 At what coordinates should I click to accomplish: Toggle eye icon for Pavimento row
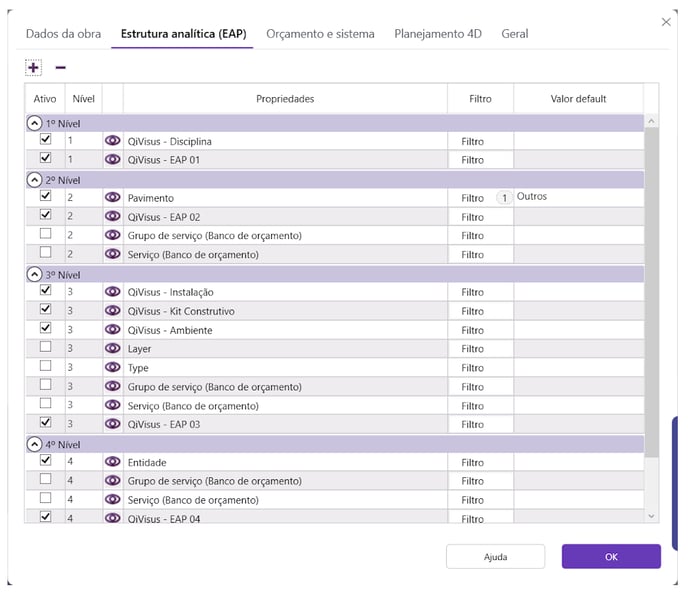(112, 198)
